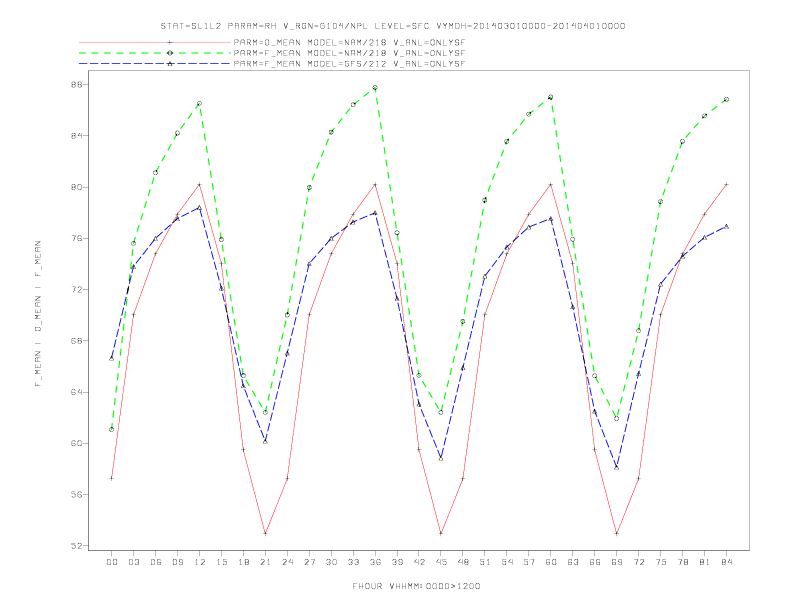Click the x-axis tick label 42

pyautogui.click(x=419, y=562)
